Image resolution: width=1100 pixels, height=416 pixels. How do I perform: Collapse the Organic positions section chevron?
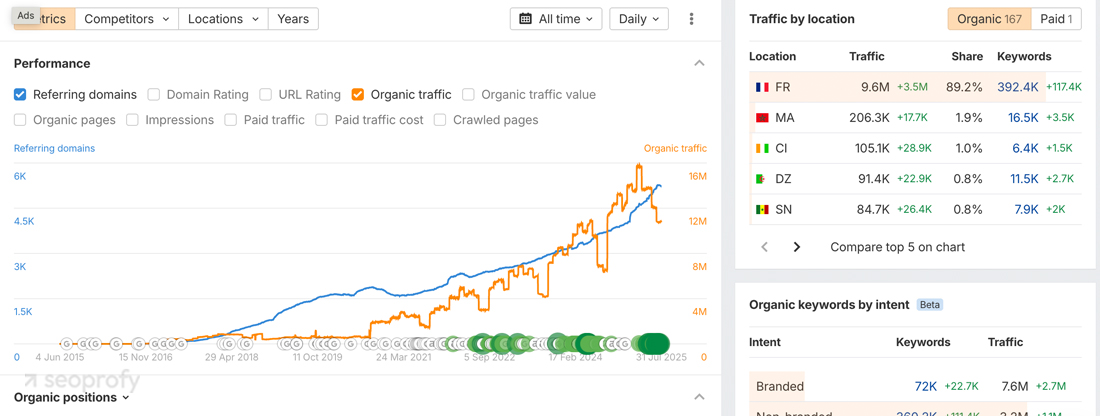[699, 397]
